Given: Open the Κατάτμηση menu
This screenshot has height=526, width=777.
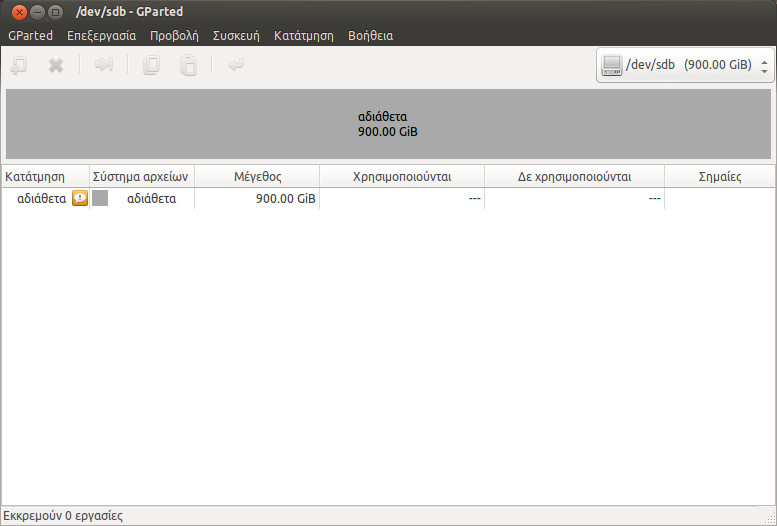Looking at the screenshot, I should [x=304, y=36].
